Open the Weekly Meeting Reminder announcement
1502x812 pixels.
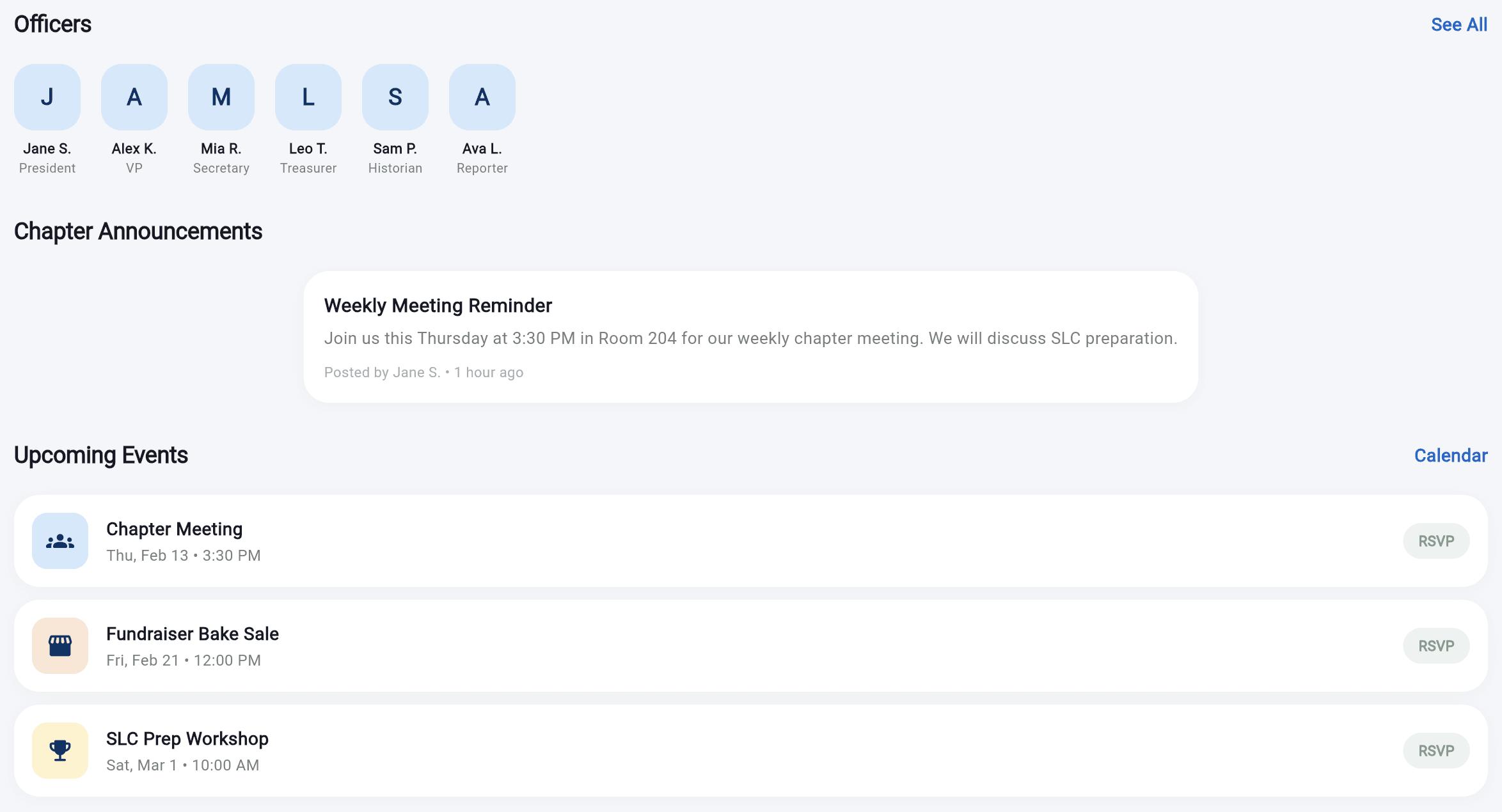[x=750, y=338]
